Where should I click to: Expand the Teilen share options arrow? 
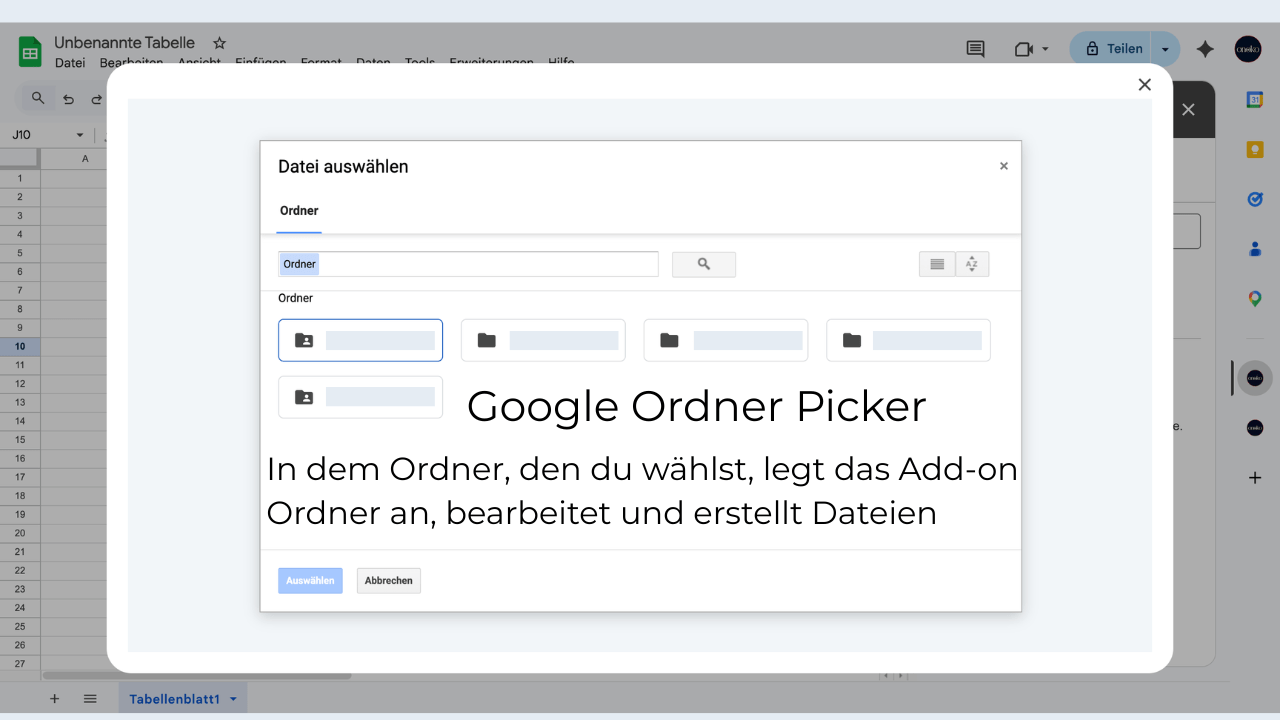click(1165, 49)
